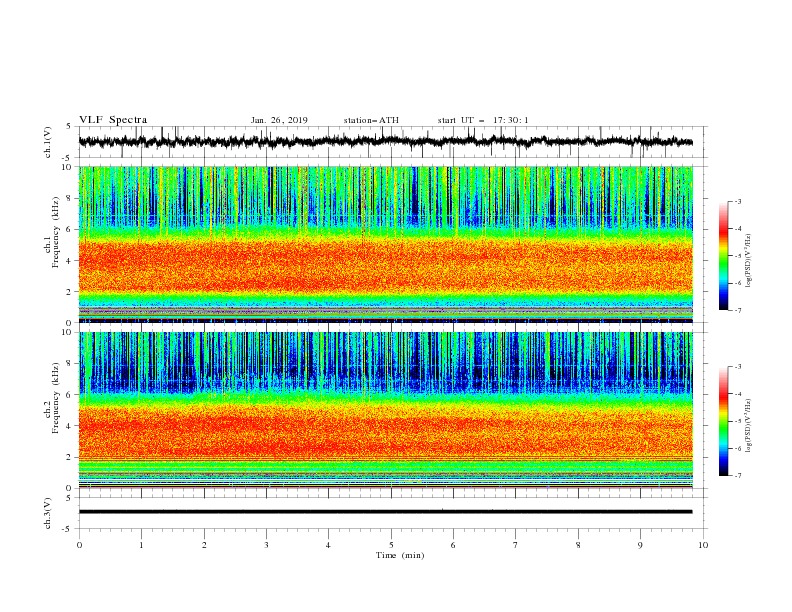The height and width of the screenshot is (612, 792).
Task: Click the ch.3 voltage trace line
Action: tap(385, 512)
